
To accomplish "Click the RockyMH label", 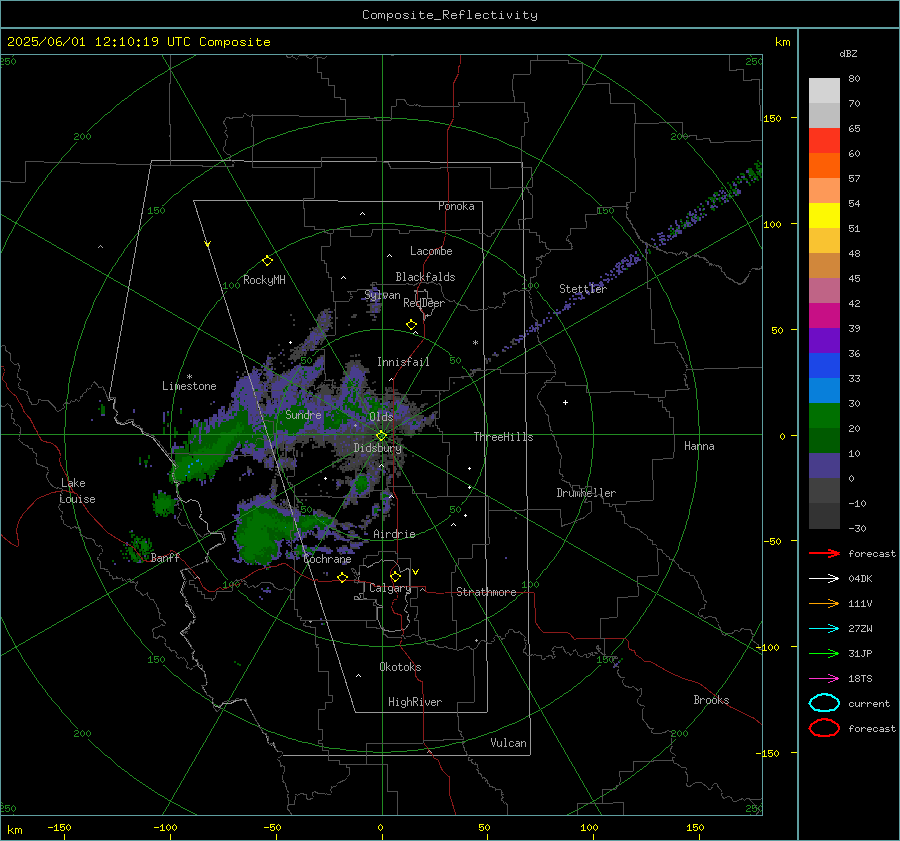I will (264, 280).
